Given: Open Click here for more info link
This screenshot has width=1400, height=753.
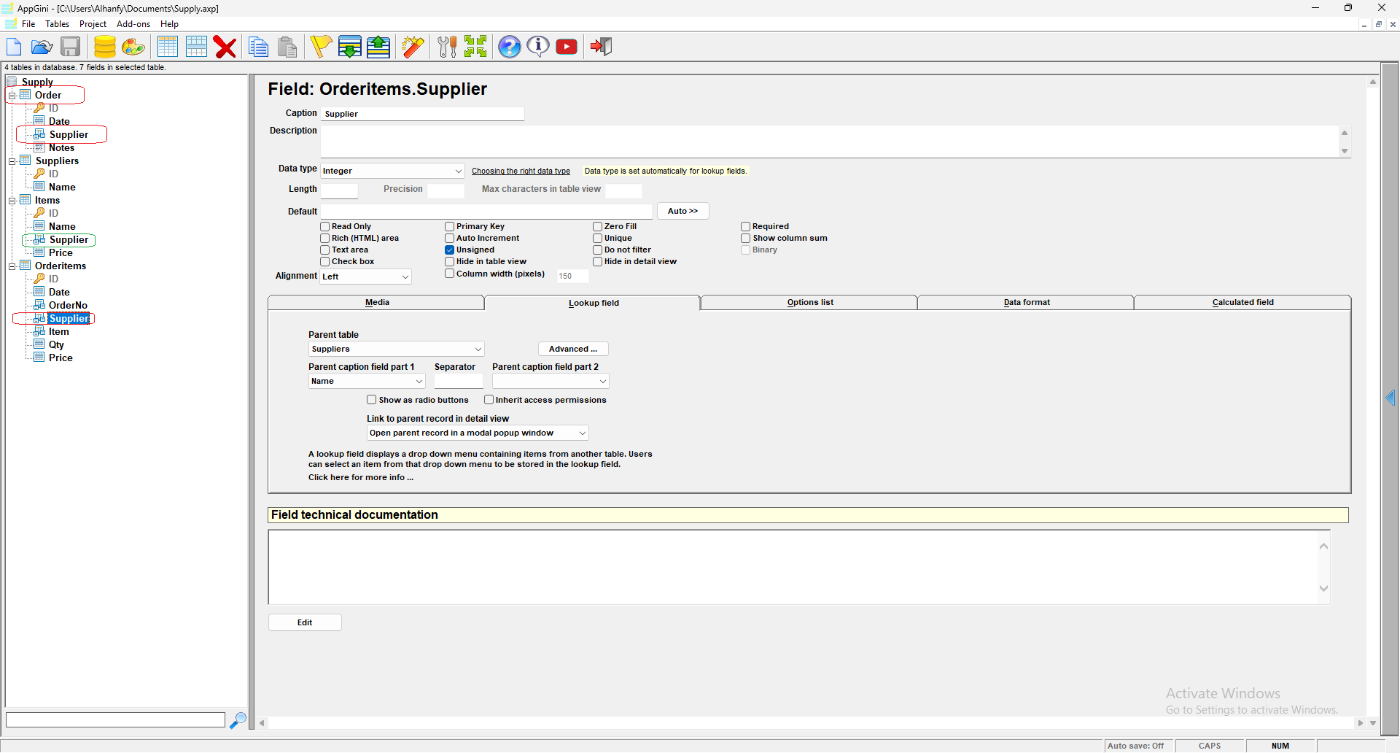Looking at the screenshot, I should coord(361,477).
